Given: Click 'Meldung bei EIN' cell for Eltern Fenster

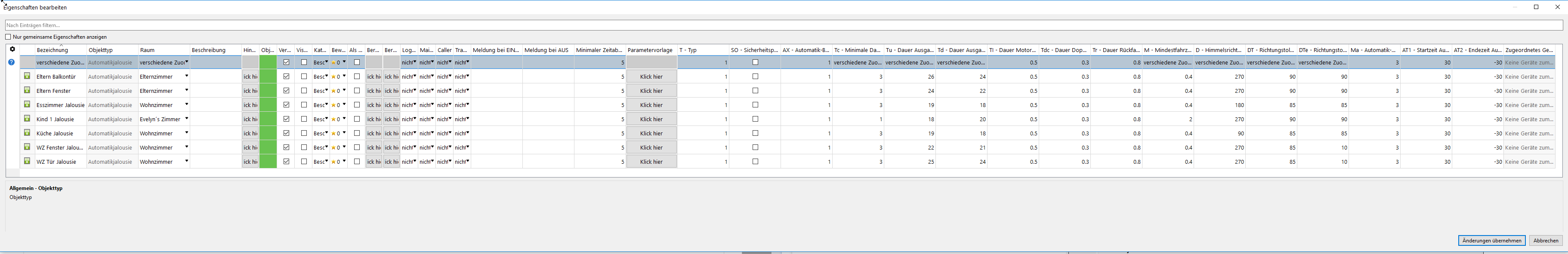Looking at the screenshot, I should 497,91.
